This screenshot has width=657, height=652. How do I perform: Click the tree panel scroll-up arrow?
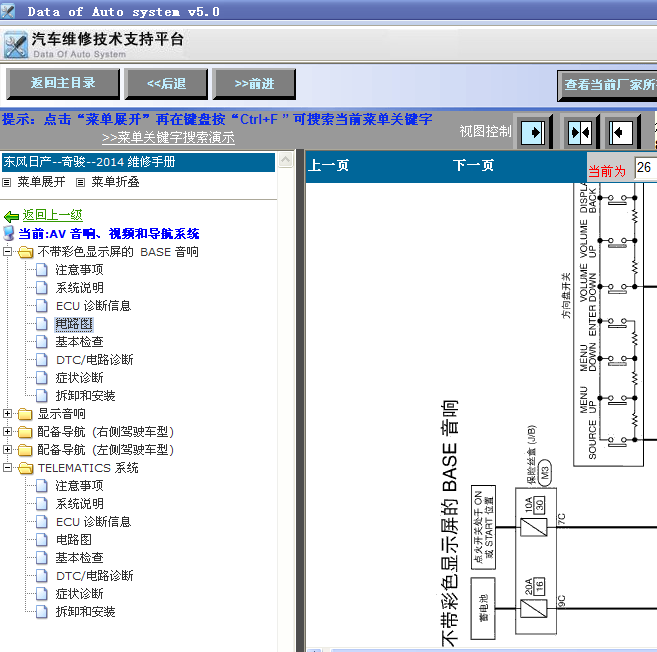click(286, 160)
